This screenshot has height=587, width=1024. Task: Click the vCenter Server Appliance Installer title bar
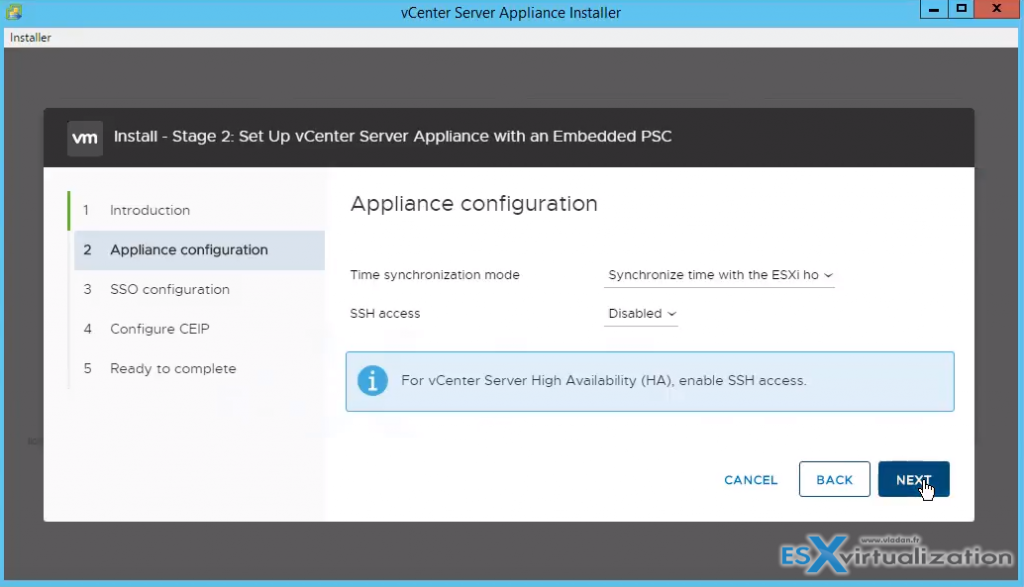[511, 12]
